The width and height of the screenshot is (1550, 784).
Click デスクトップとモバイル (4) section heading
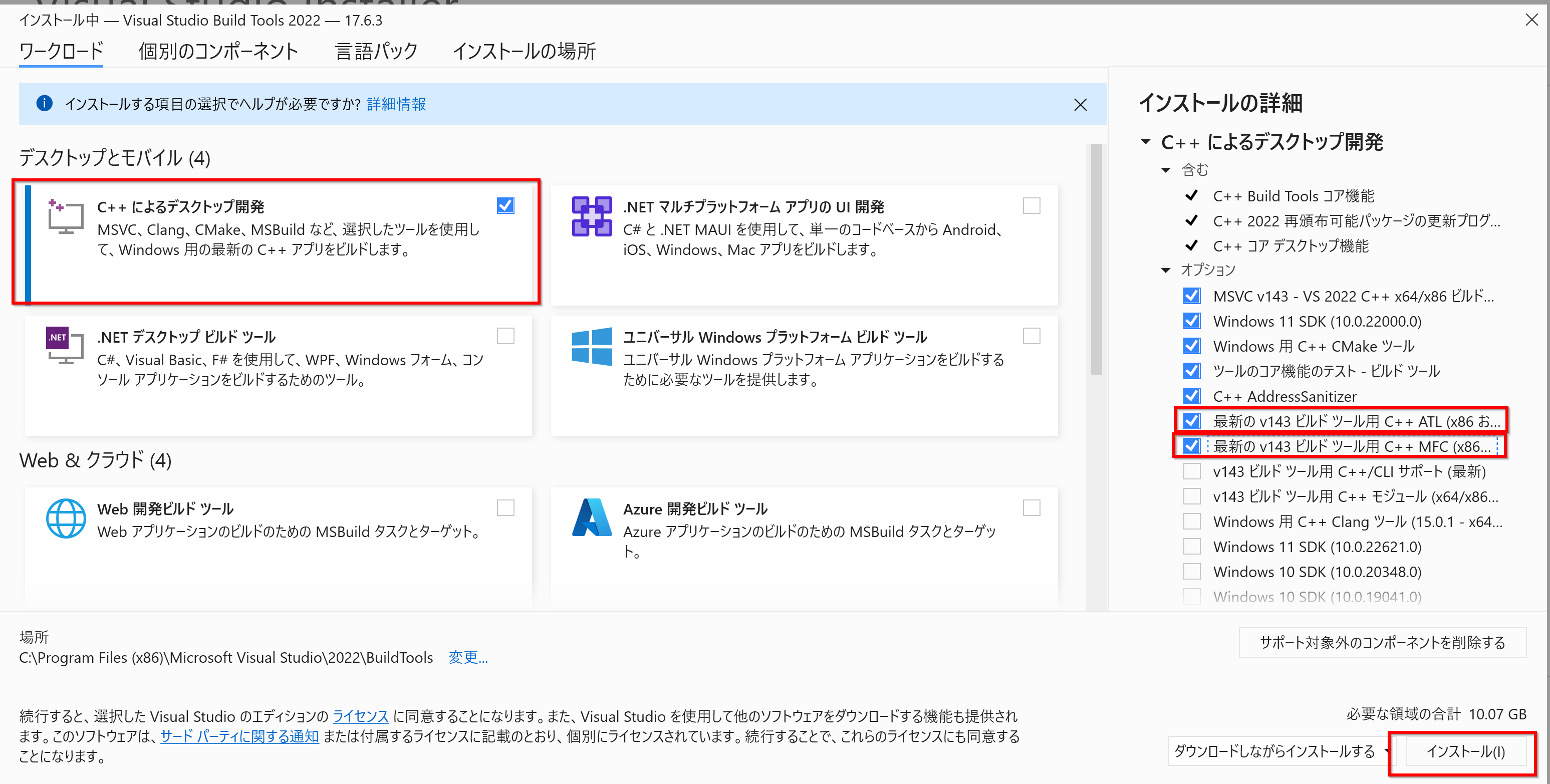click(115, 158)
